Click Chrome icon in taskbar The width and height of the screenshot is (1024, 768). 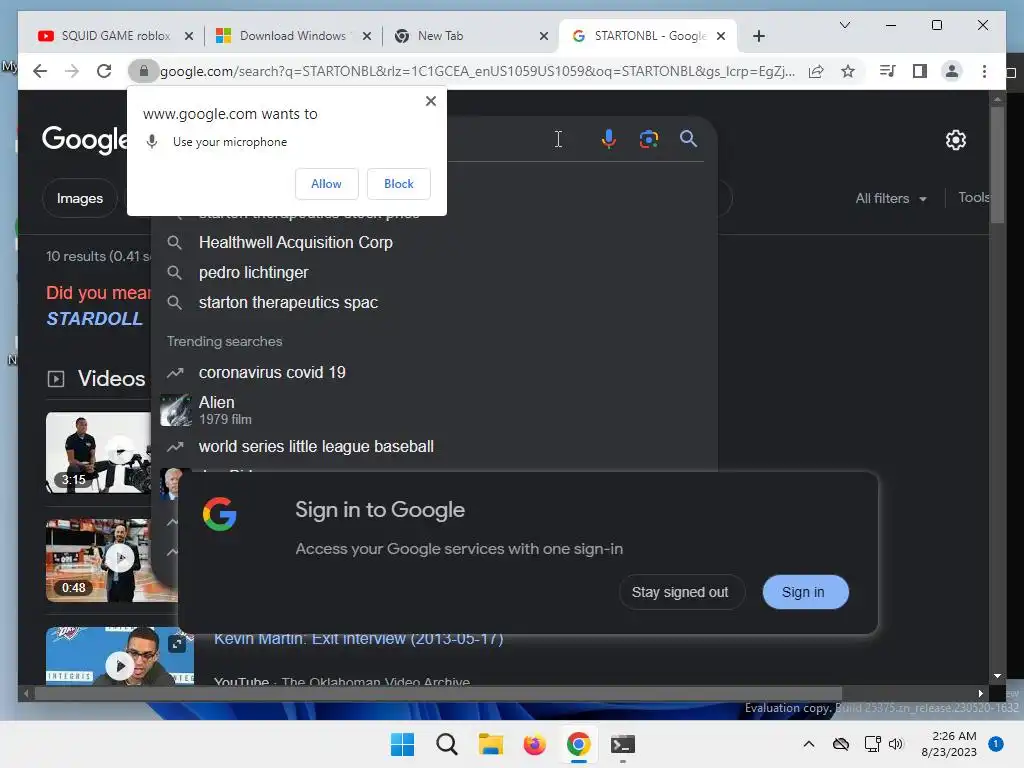coord(578,744)
